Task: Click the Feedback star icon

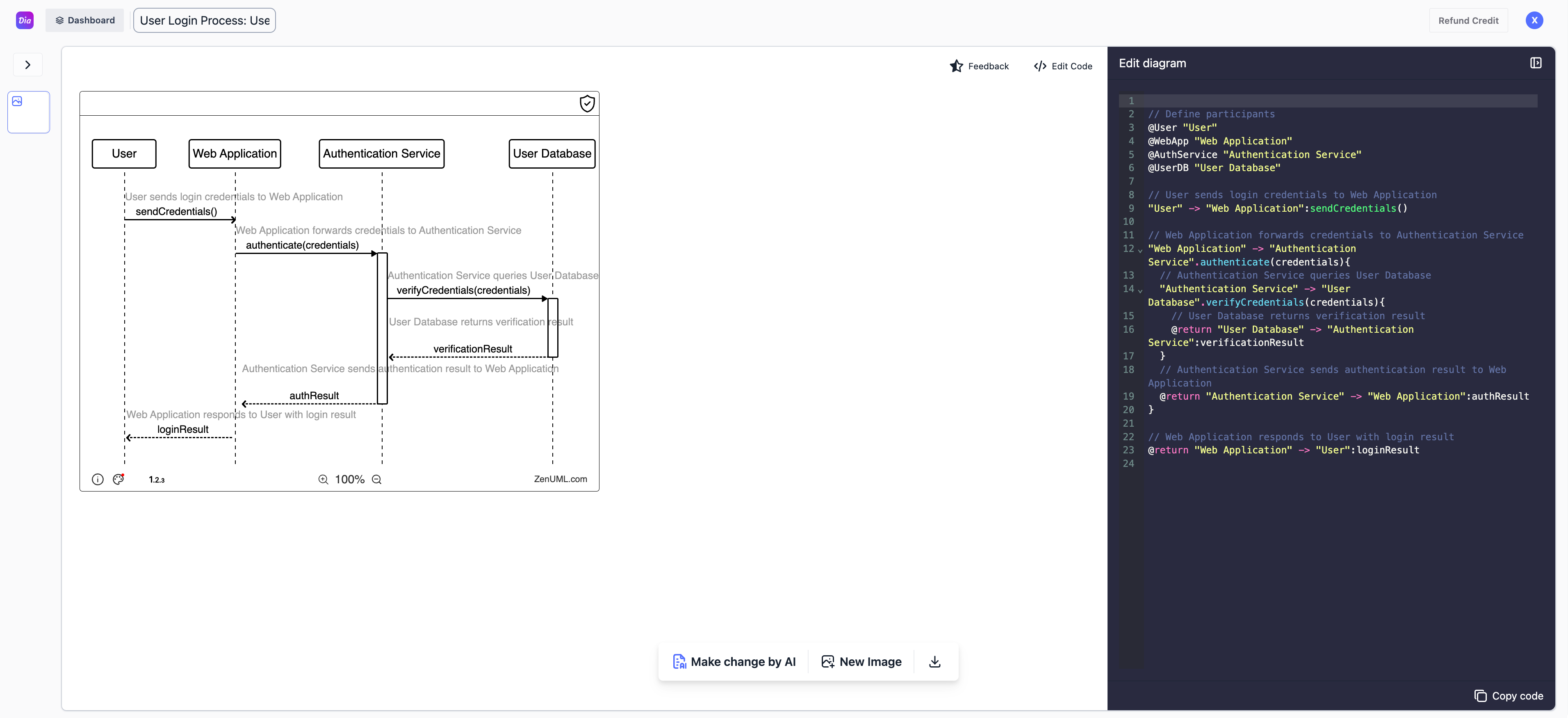Action: [956, 66]
